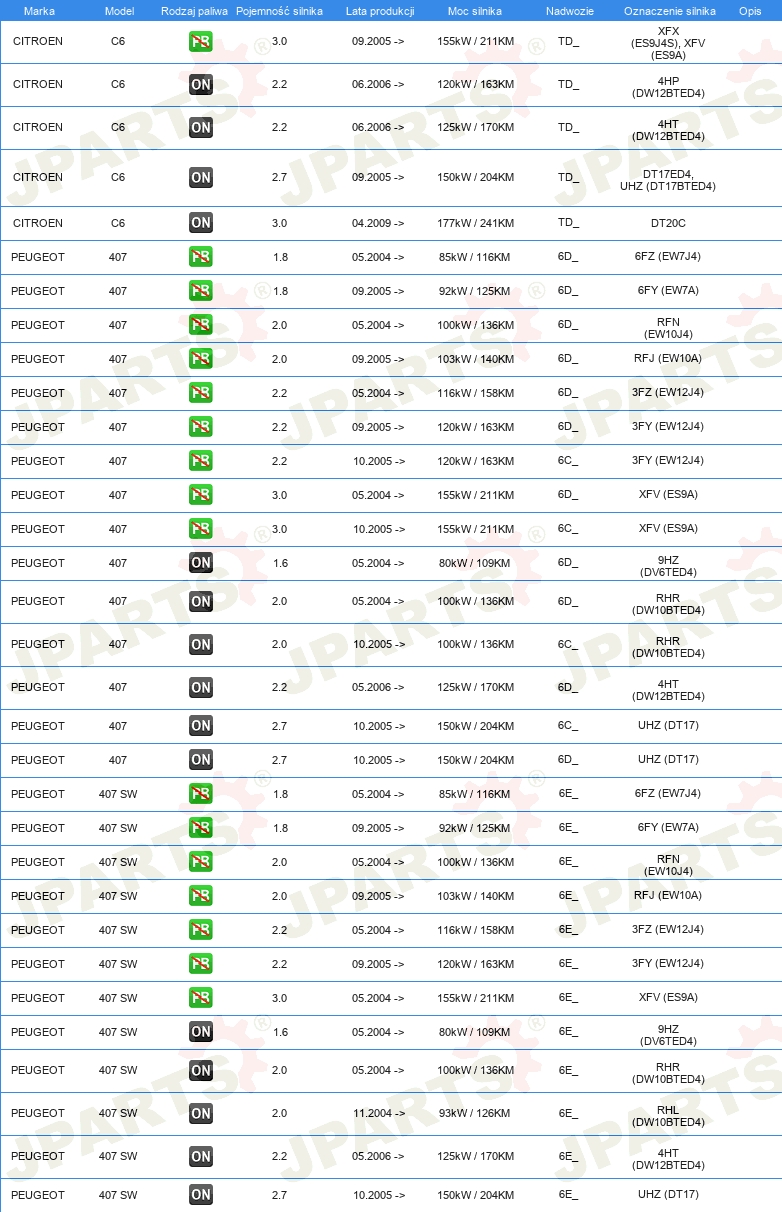The image size is (782, 1212).
Task: Click the ON icon in the Peugeot 407 RHR 6C_ row
Action: tap(200, 644)
